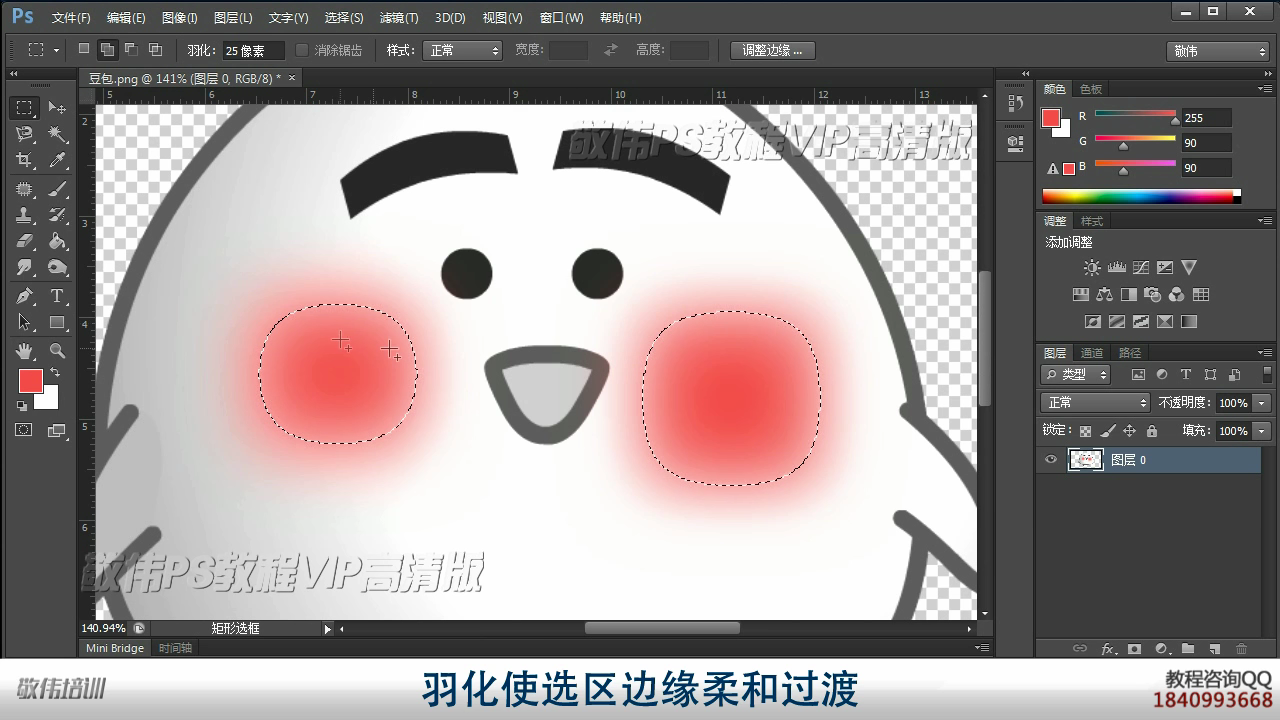
Task: Swap foreground and background colors
Action: pos(54,372)
